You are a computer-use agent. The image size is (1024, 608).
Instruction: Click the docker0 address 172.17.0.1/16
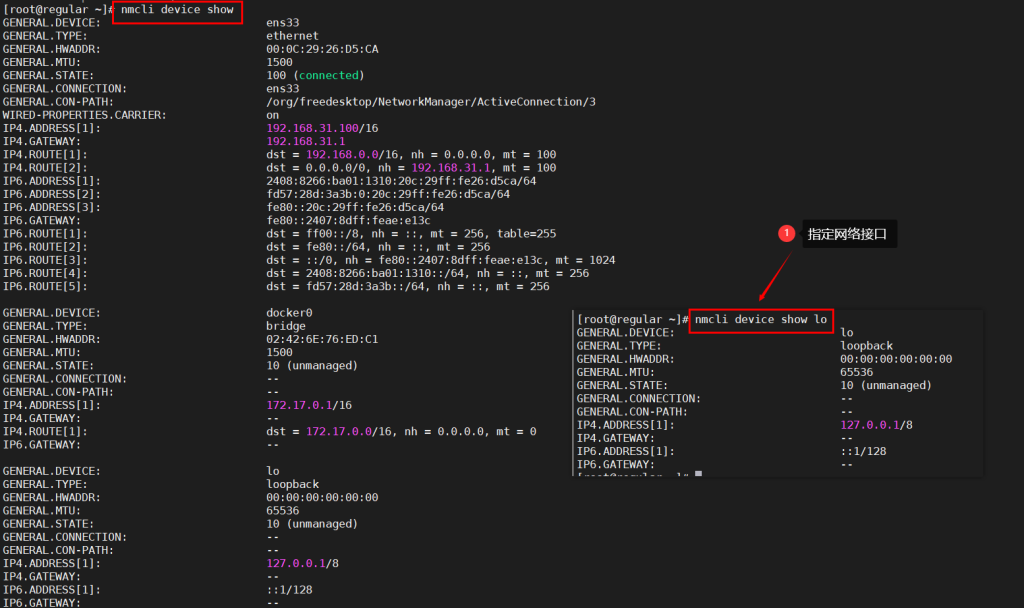[x=303, y=404]
